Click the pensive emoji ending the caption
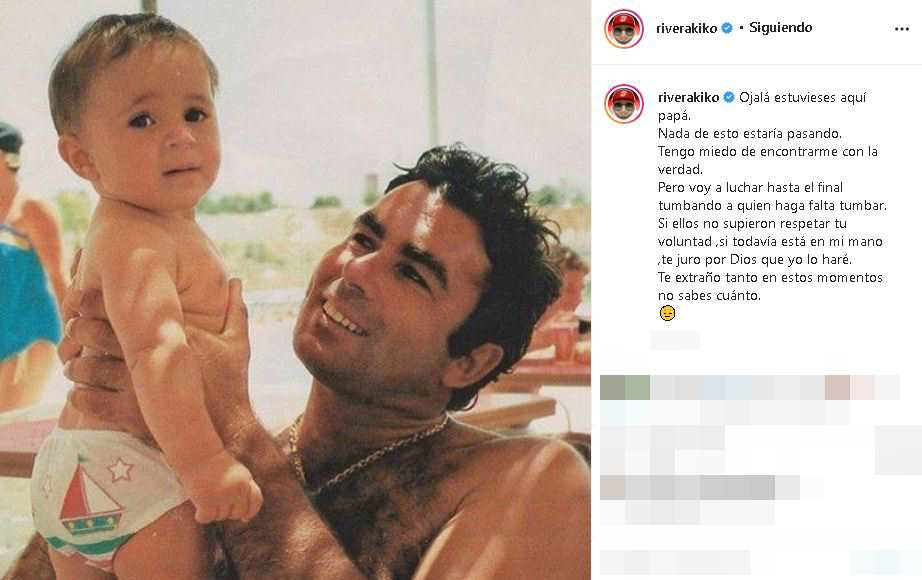The image size is (922, 580). [667, 313]
